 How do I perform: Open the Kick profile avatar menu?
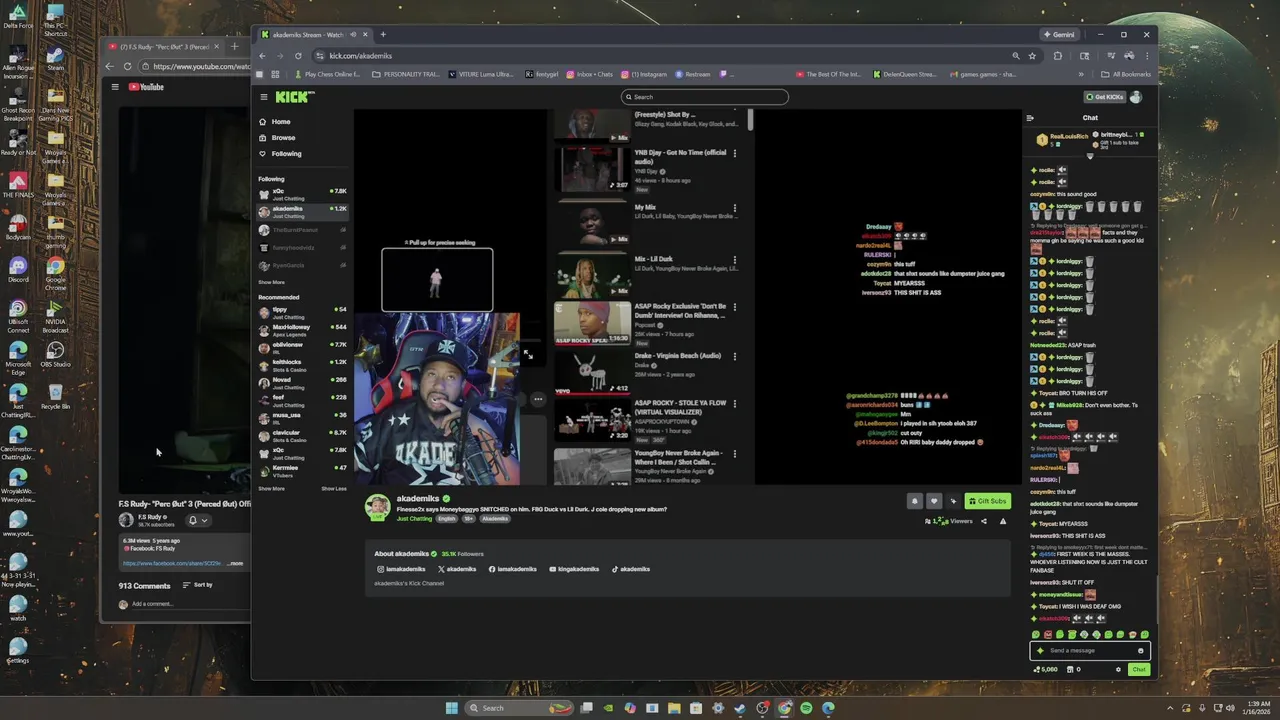1136,97
